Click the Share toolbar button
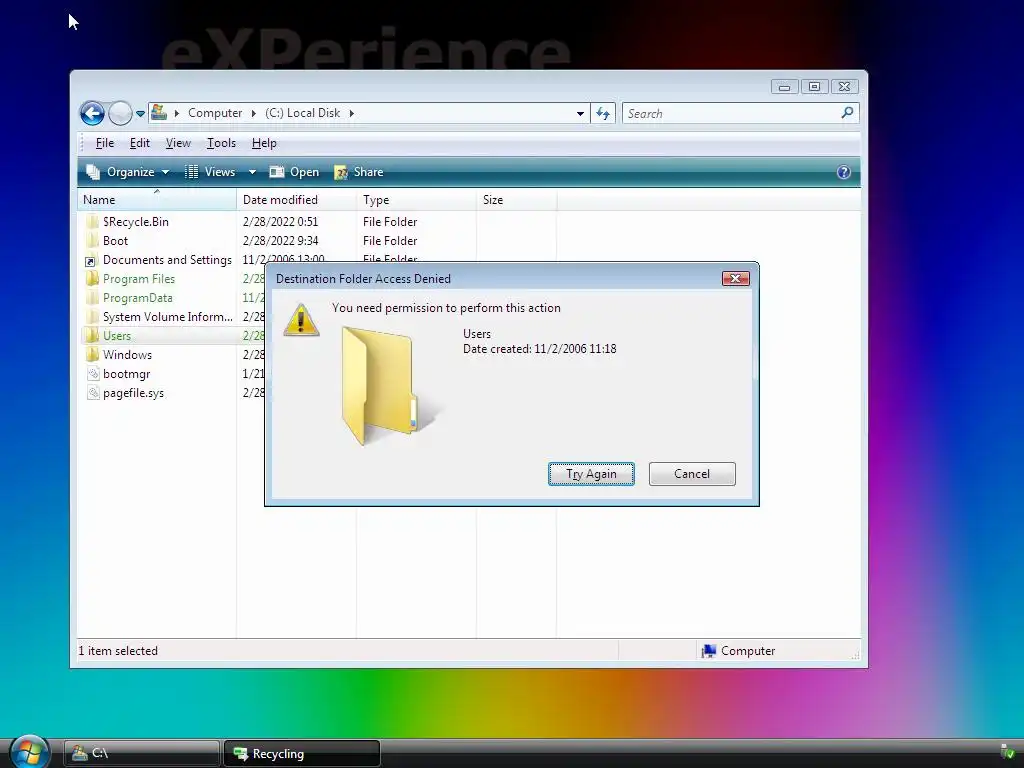 tap(359, 172)
